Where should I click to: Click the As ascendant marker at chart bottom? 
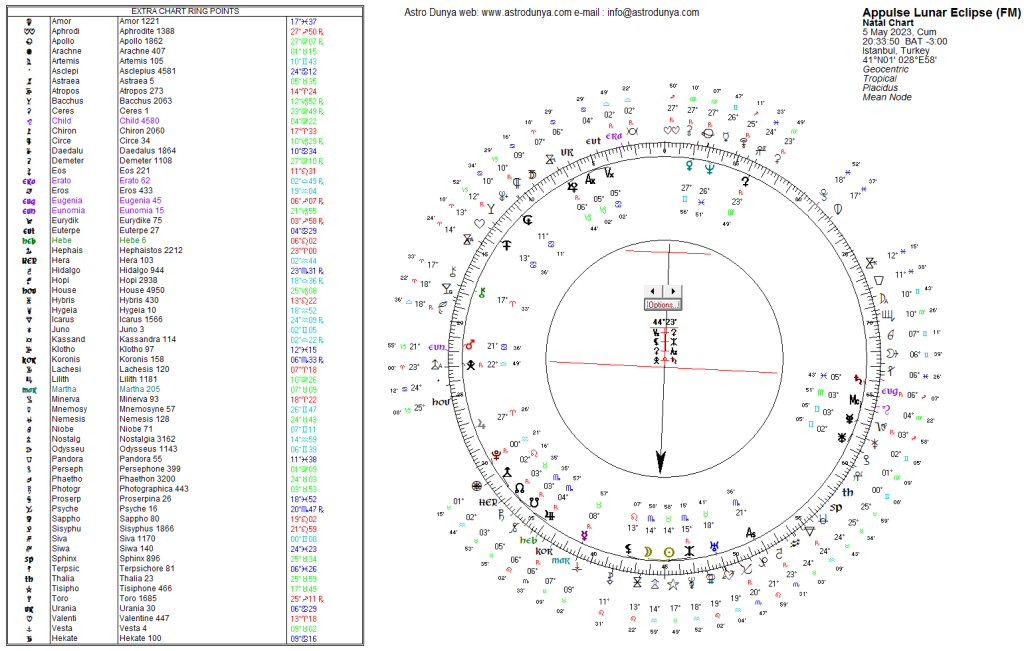point(752,533)
